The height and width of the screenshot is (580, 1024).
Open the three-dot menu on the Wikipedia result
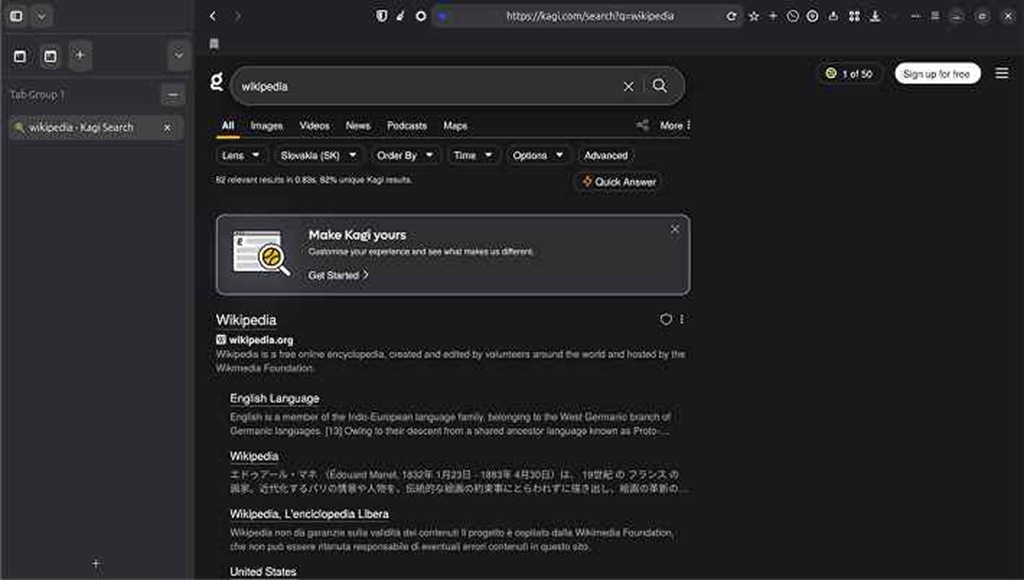coord(682,319)
